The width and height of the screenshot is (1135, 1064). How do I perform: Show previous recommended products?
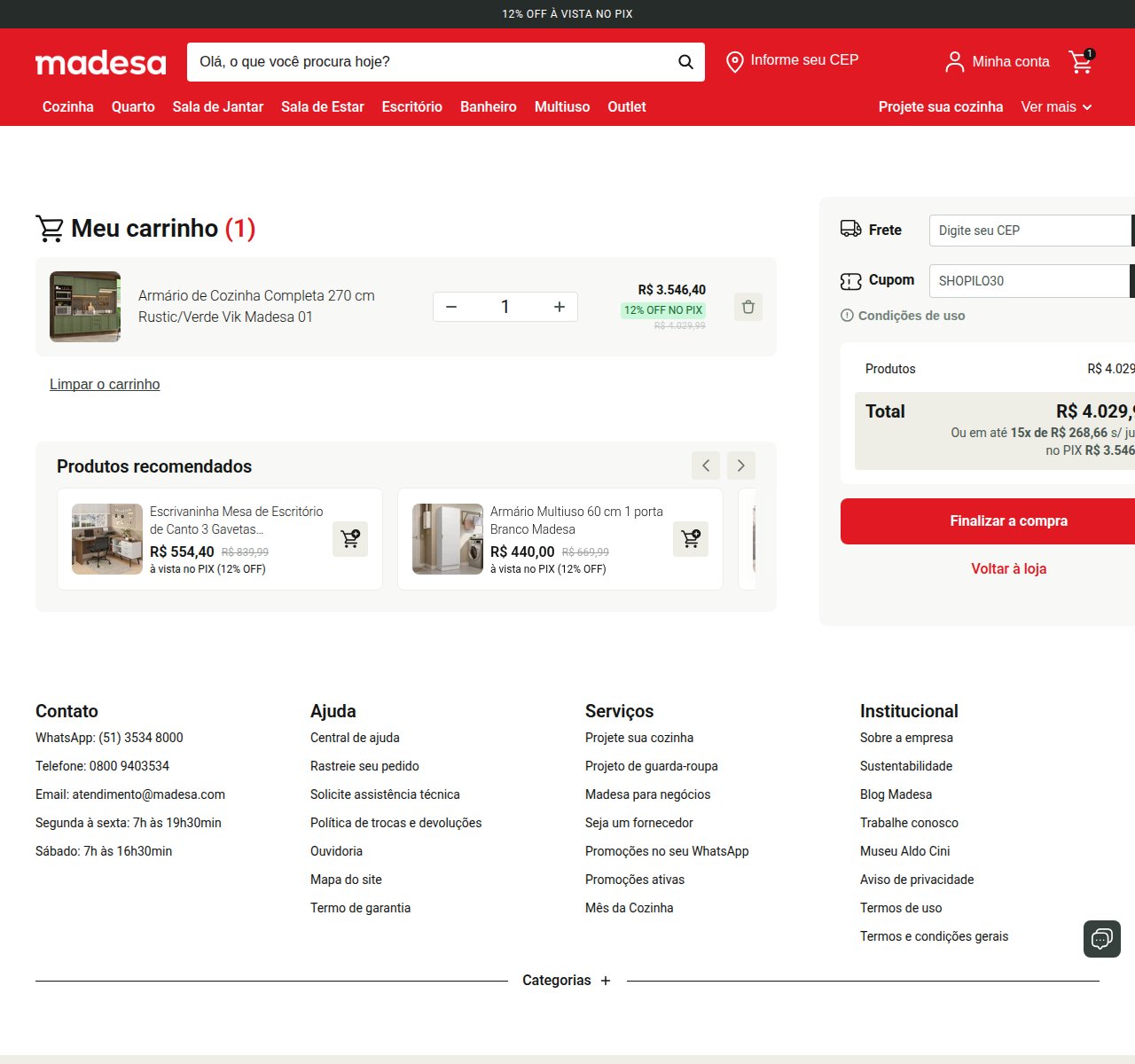706,465
